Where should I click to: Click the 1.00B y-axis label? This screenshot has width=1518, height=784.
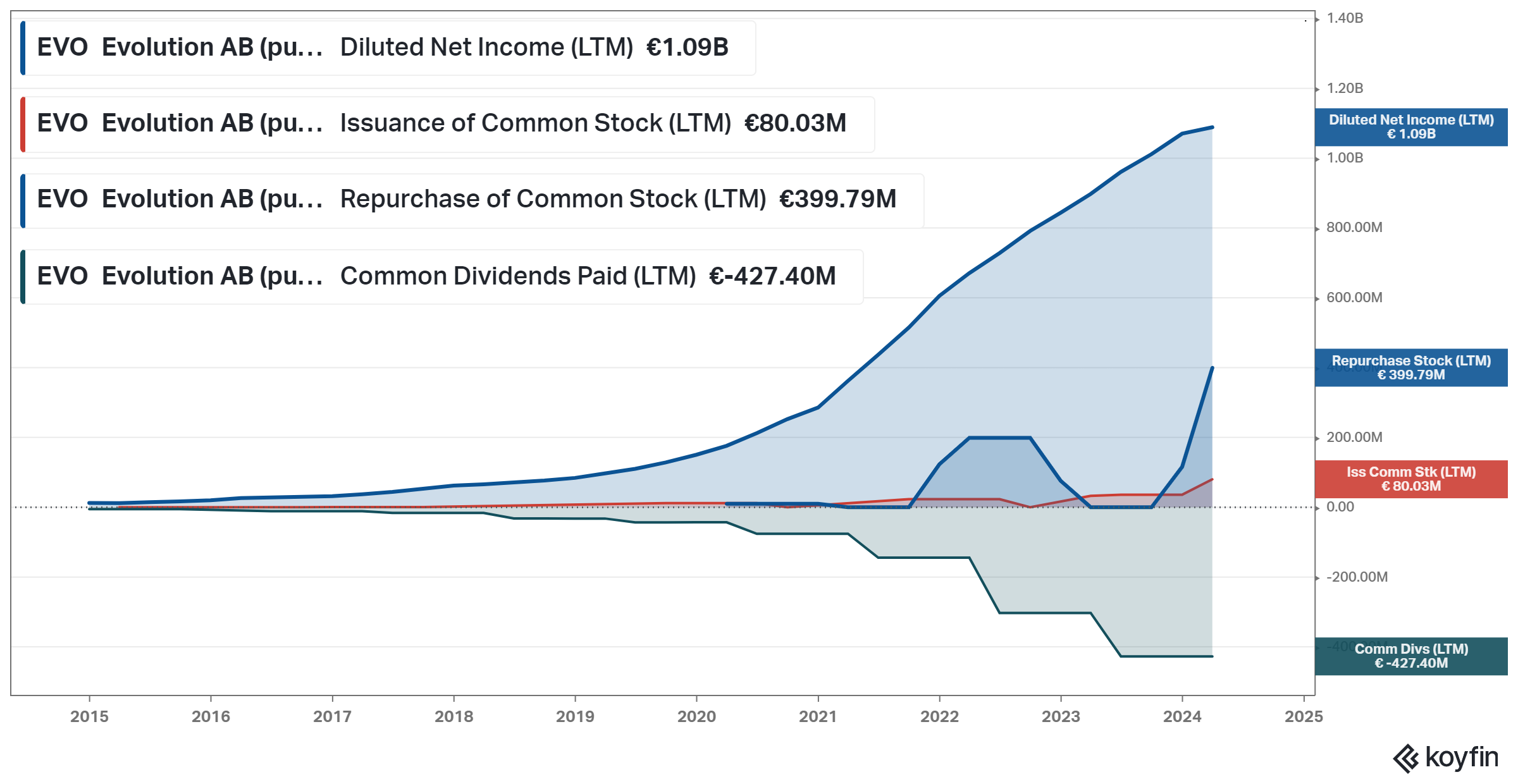click(x=1345, y=158)
